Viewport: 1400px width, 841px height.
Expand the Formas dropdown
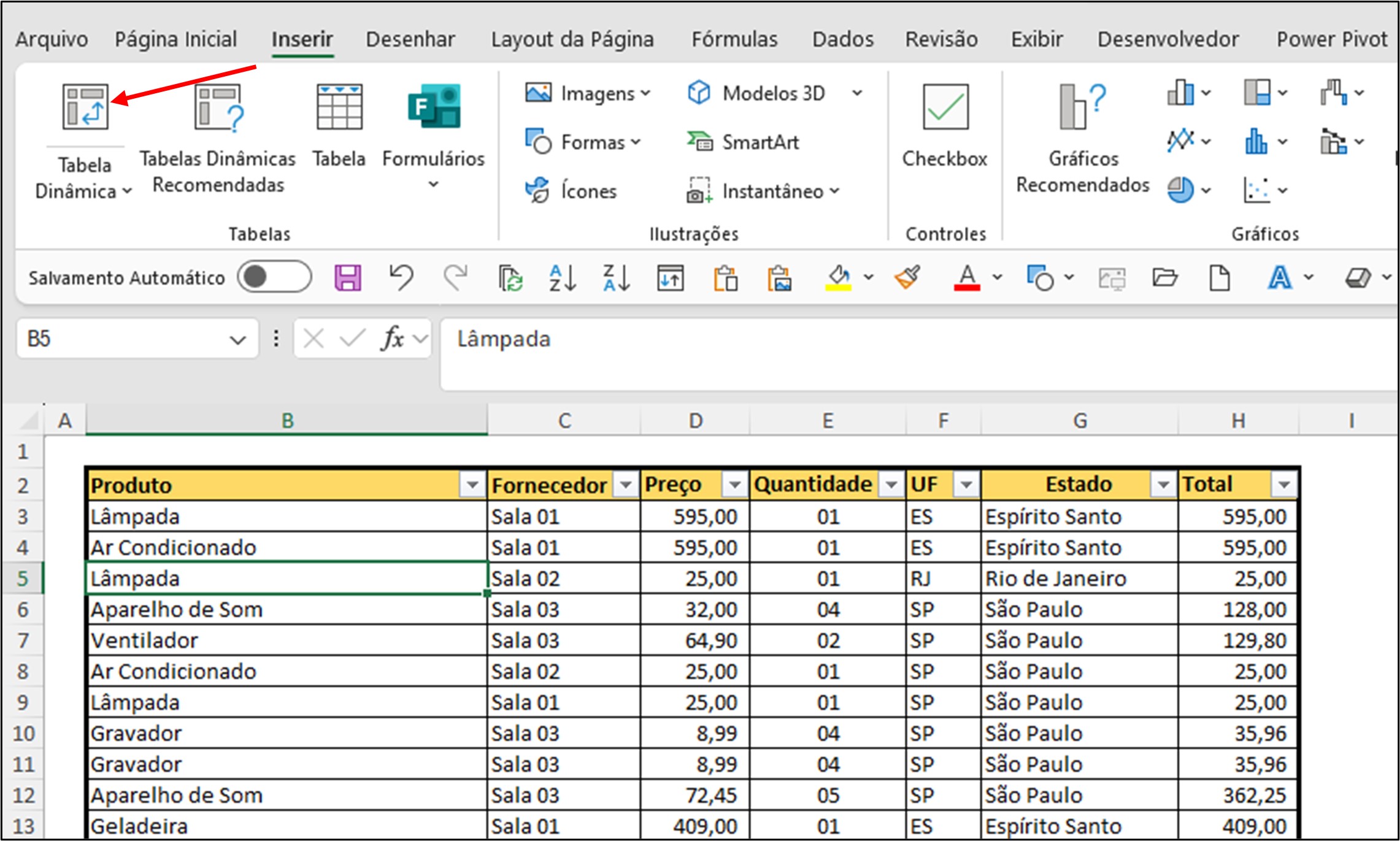click(636, 142)
